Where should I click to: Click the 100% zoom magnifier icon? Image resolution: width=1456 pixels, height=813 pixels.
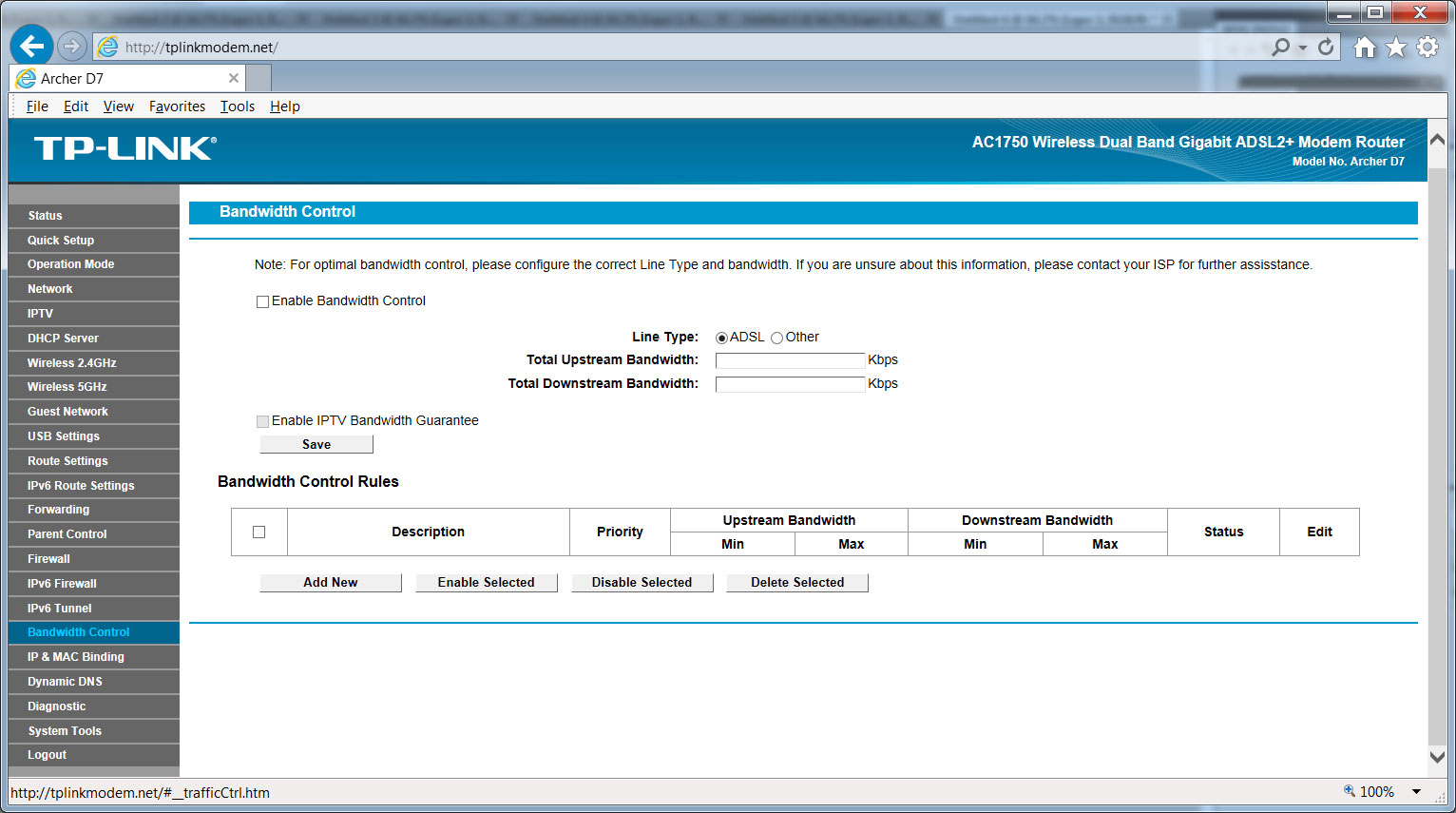[x=1349, y=791]
